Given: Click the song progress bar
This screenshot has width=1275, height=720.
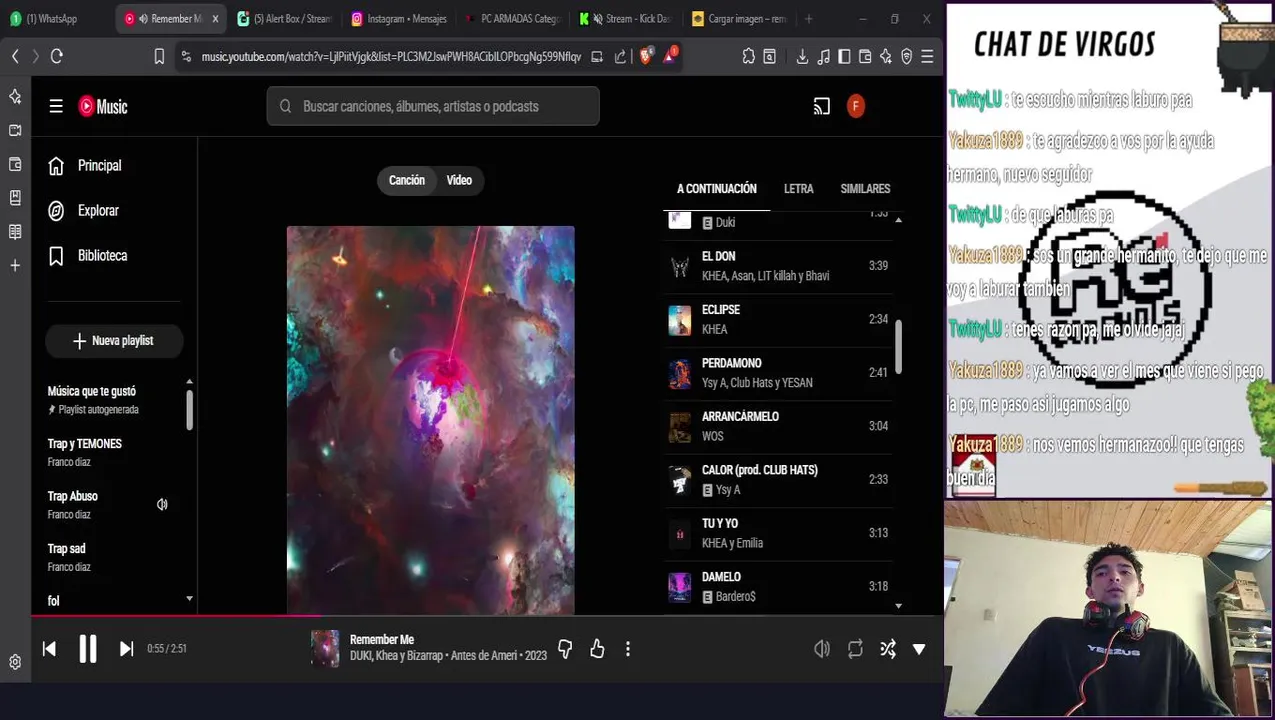Looking at the screenshot, I should pyautogui.click(x=487, y=616).
